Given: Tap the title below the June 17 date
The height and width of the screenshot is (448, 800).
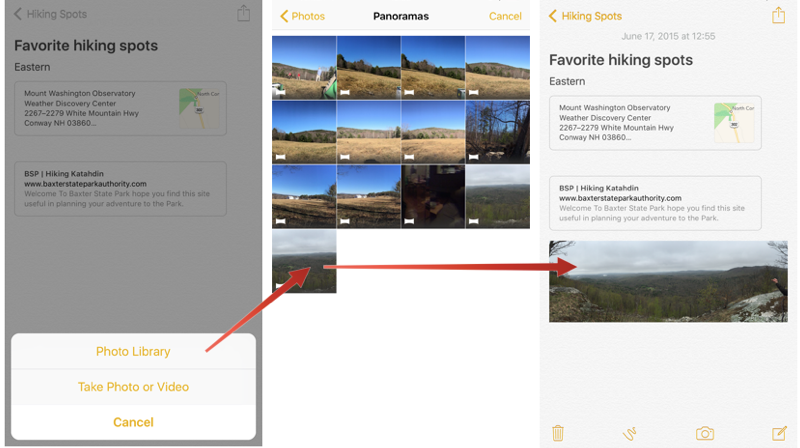Looking at the screenshot, I should pos(620,60).
